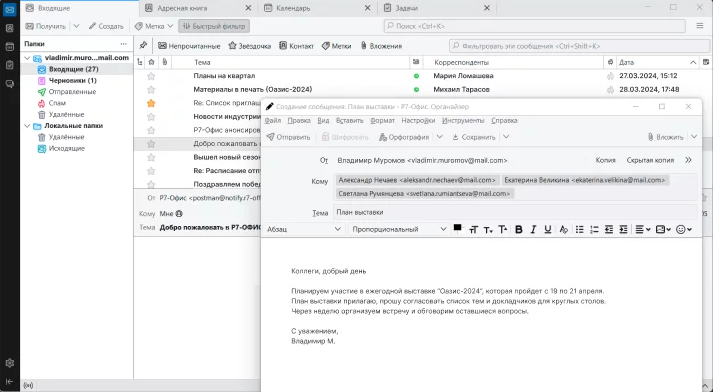The width and height of the screenshot is (713, 392).
Task: Open the Получить dropdown arrow
Action: pyautogui.click(x=76, y=26)
